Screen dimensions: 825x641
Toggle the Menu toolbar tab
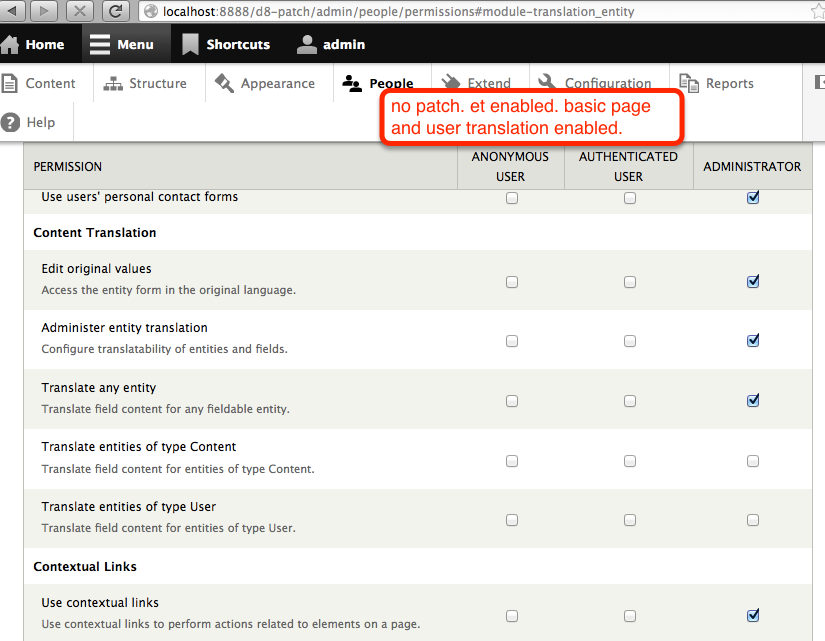(x=126, y=44)
